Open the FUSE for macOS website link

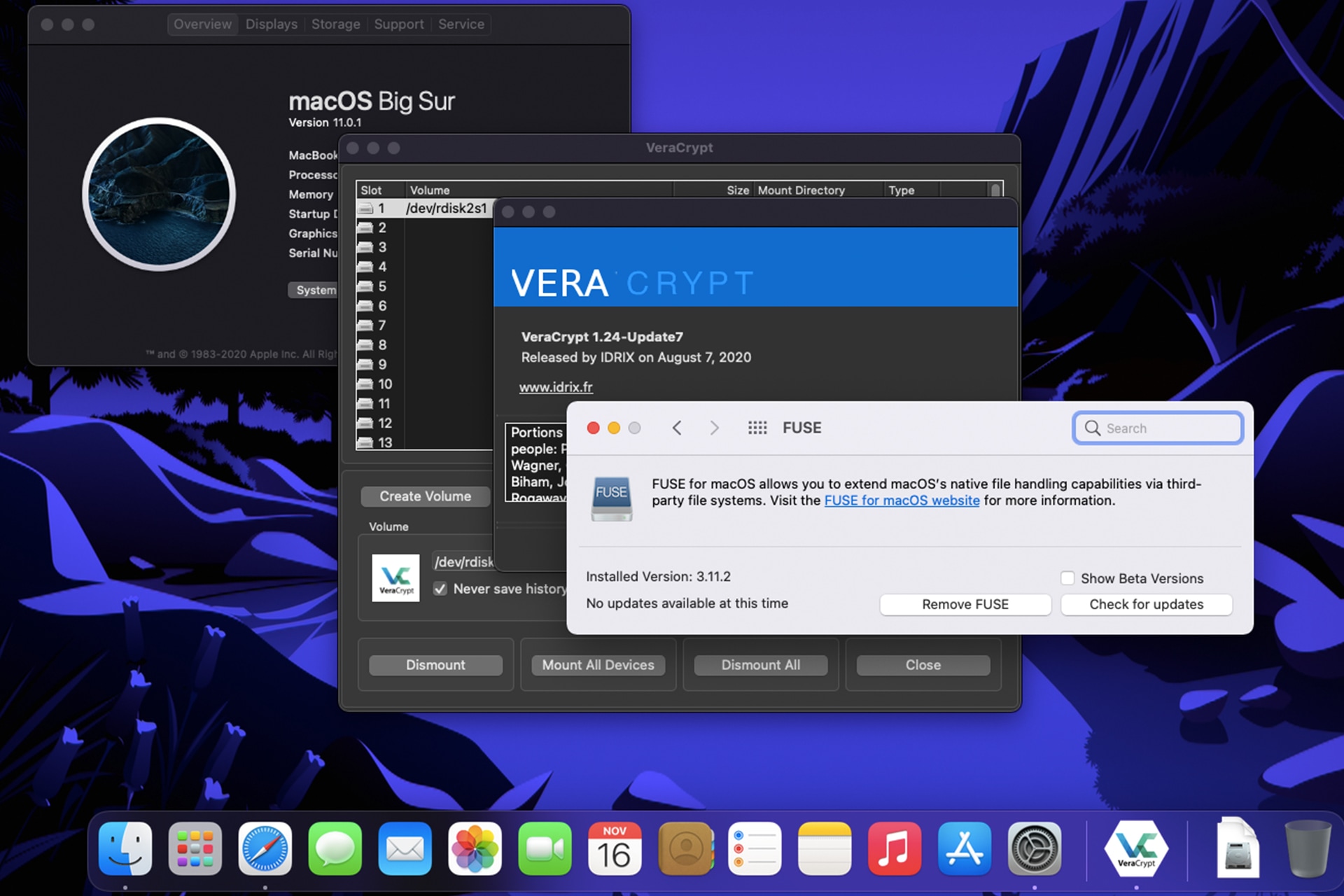point(902,500)
